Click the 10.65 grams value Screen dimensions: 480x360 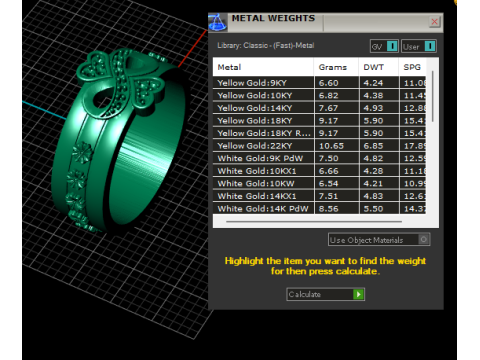point(331,146)
